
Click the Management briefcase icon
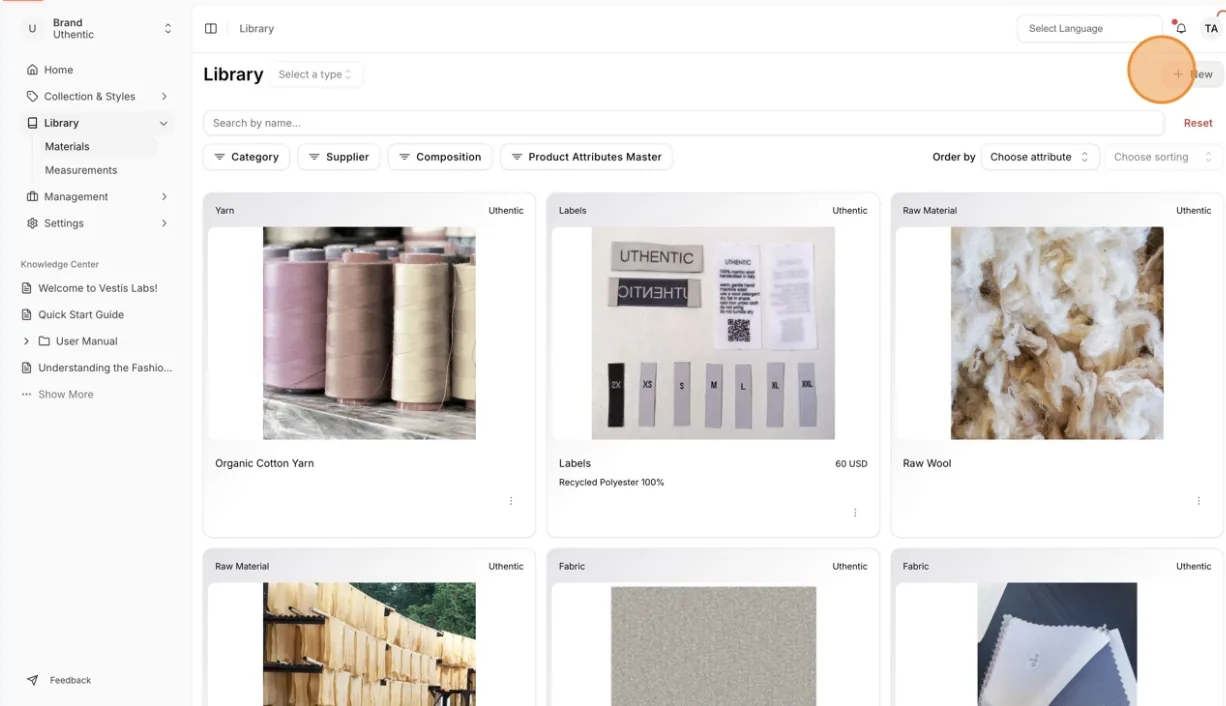click(33, 197)
